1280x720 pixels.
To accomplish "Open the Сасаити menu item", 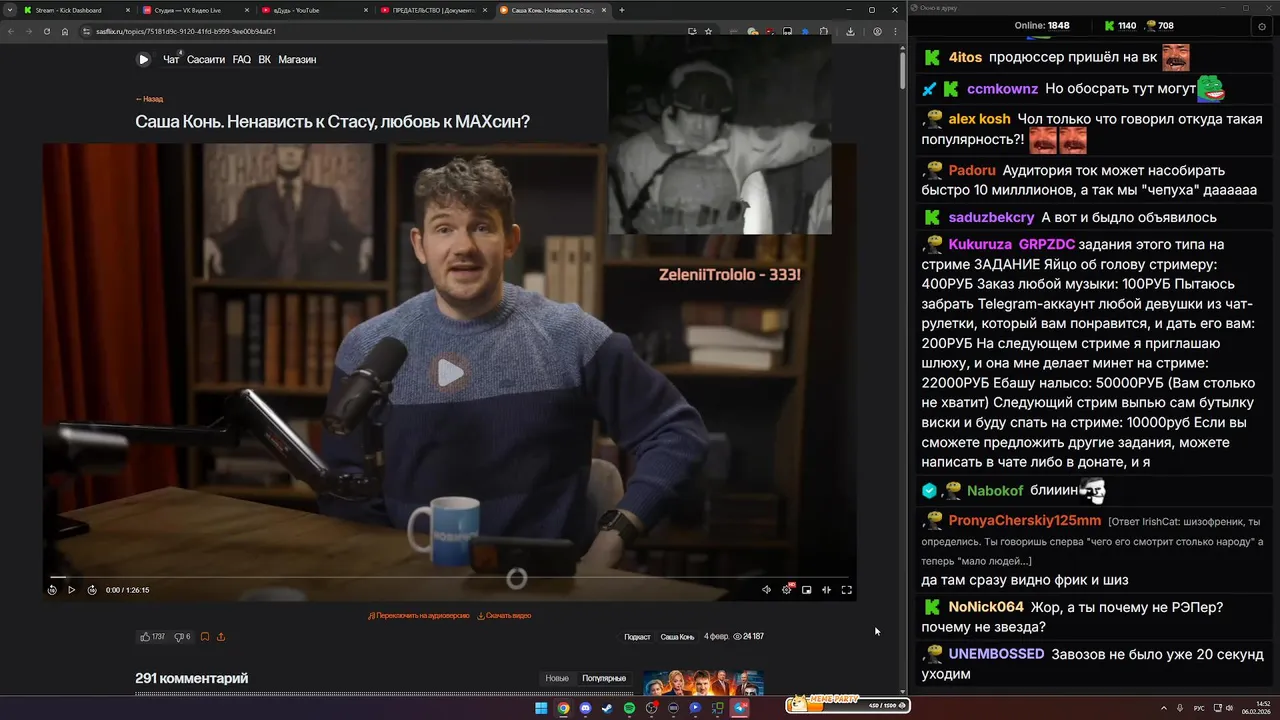I will tap(206, 59).
